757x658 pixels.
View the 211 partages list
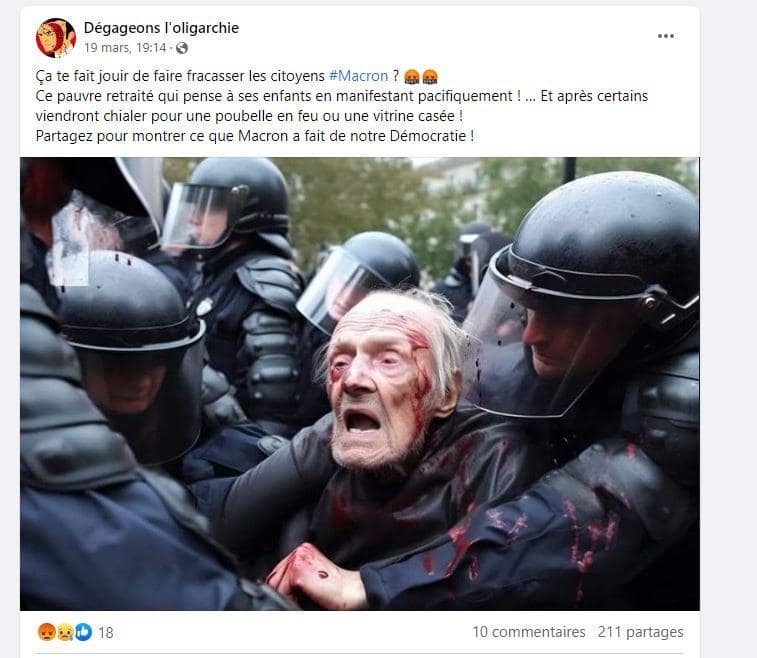pos(641,632)
